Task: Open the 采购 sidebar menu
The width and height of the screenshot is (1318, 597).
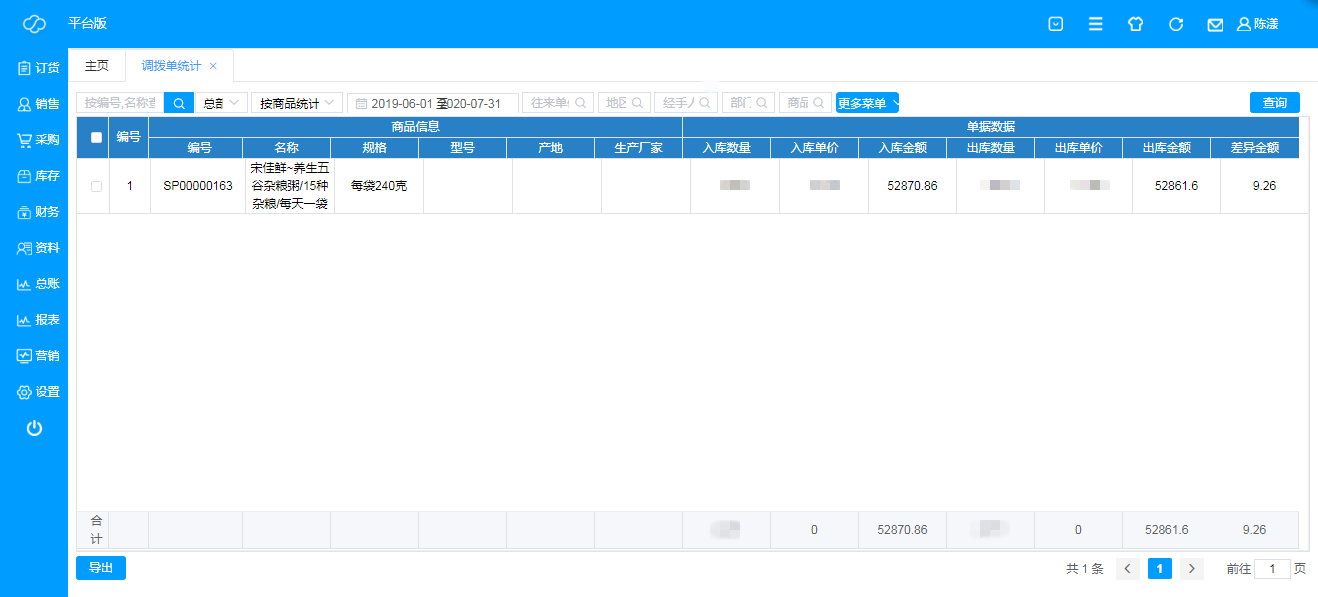Action: (39, 140)
